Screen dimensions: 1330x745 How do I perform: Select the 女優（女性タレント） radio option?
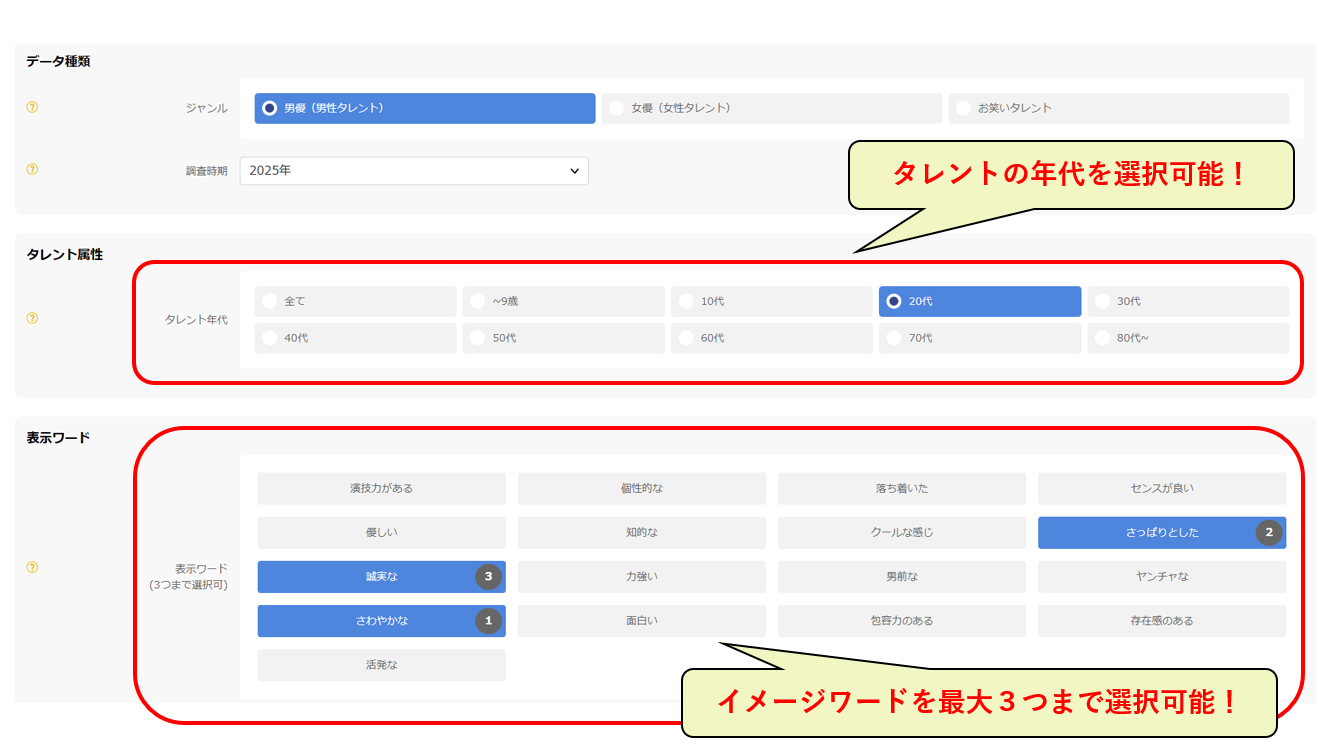[x=771, y=108]
